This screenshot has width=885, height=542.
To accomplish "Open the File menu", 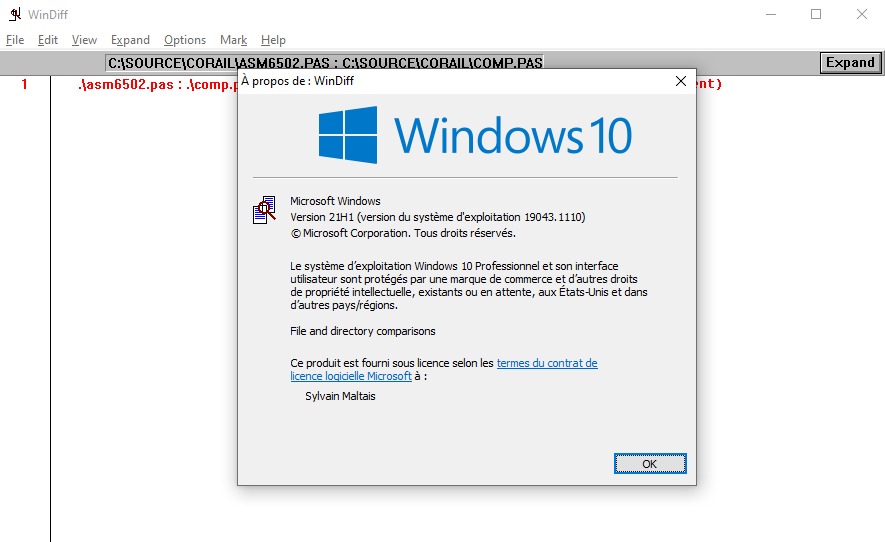I will pos(15,40).
